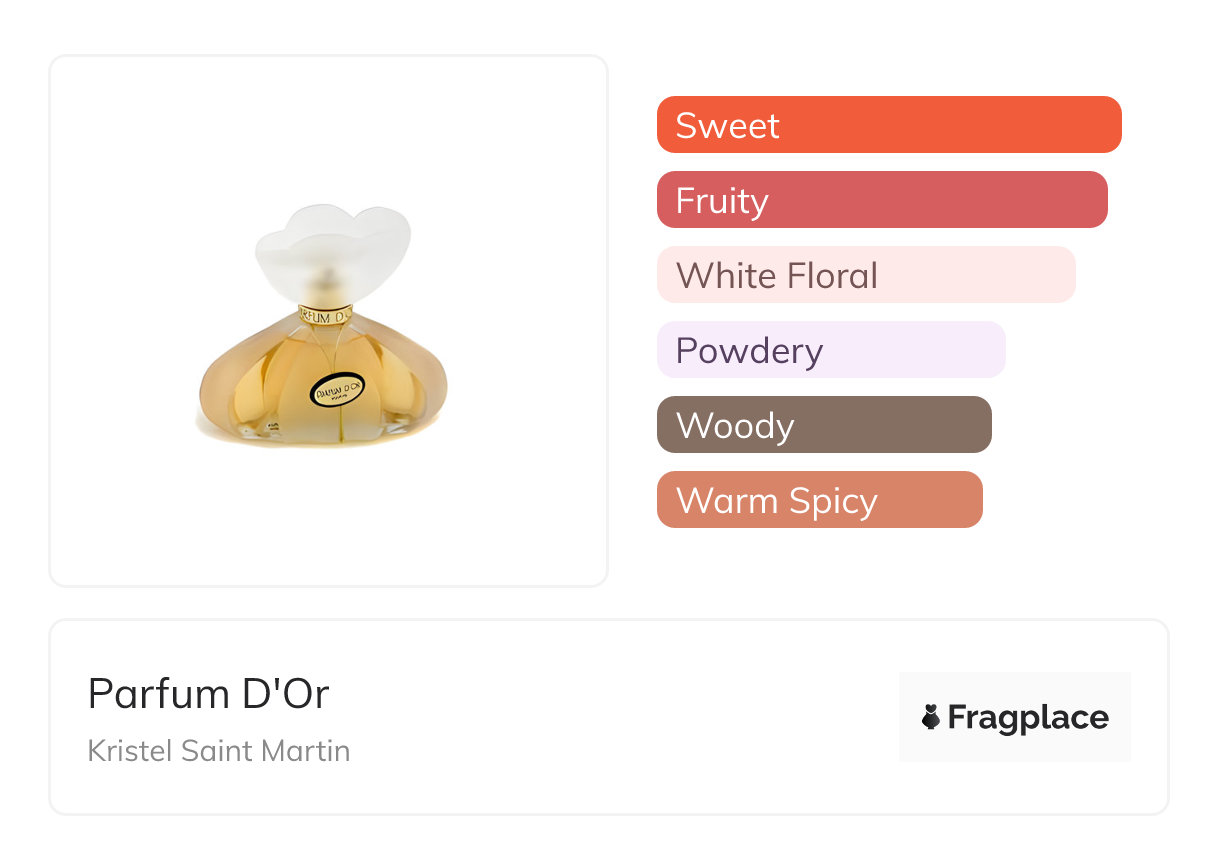Open the Kristel Saint Martin brand link
The width and height of the screenshot is (1218, 864).
click(x=219, y=750)
